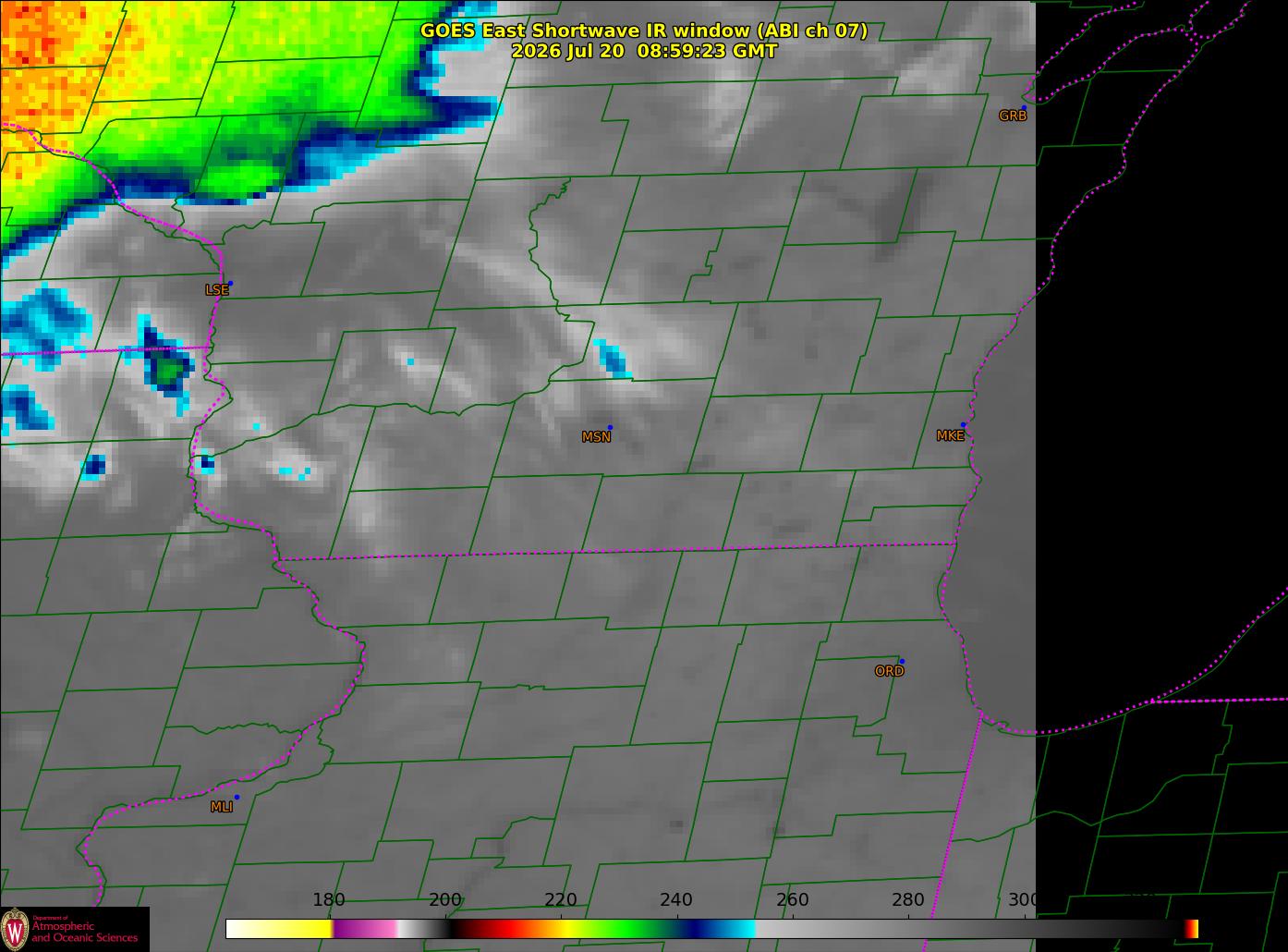Click the 180 colorbar tick label

(329, 899)
